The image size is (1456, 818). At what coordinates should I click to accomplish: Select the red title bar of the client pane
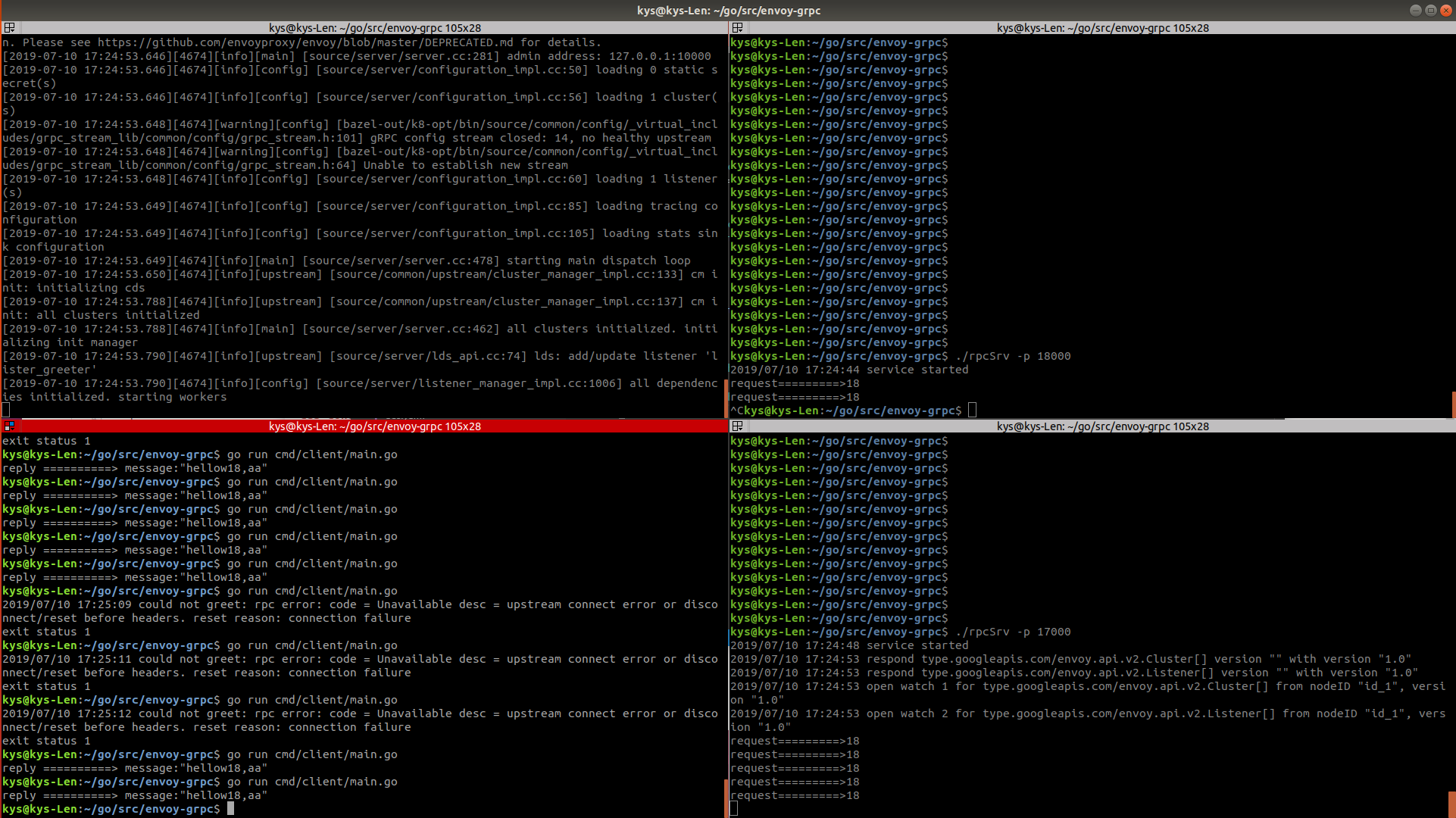364,426
